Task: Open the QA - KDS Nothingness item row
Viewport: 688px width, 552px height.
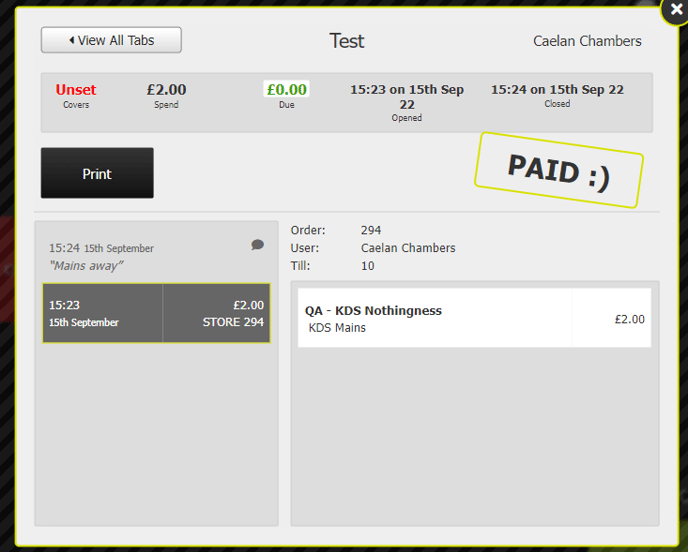Action: click(x=474, y=318)
